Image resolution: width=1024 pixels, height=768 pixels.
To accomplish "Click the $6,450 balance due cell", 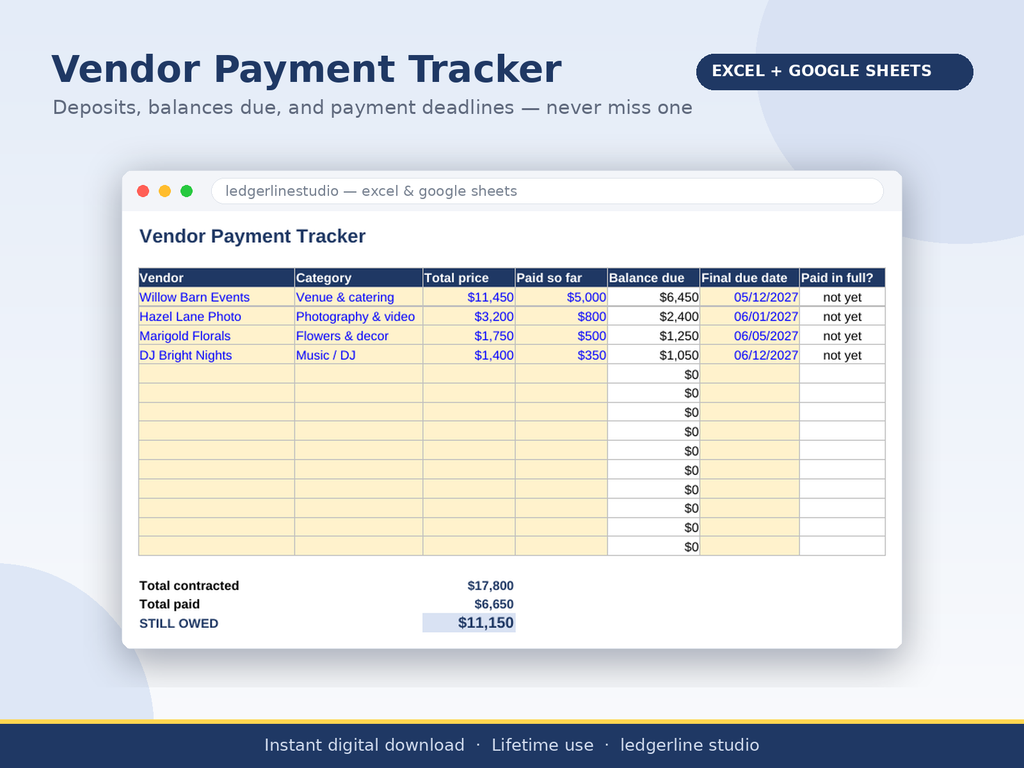I will tap(653, 297).
